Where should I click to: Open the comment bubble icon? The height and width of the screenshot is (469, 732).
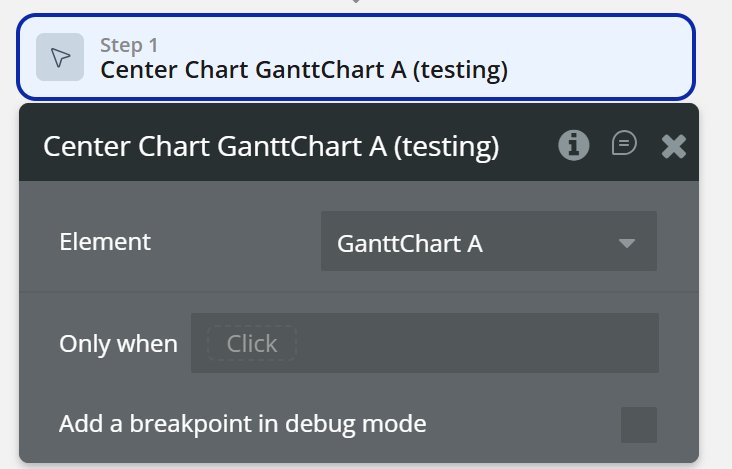pyautogui.click(x=624, y=145)
